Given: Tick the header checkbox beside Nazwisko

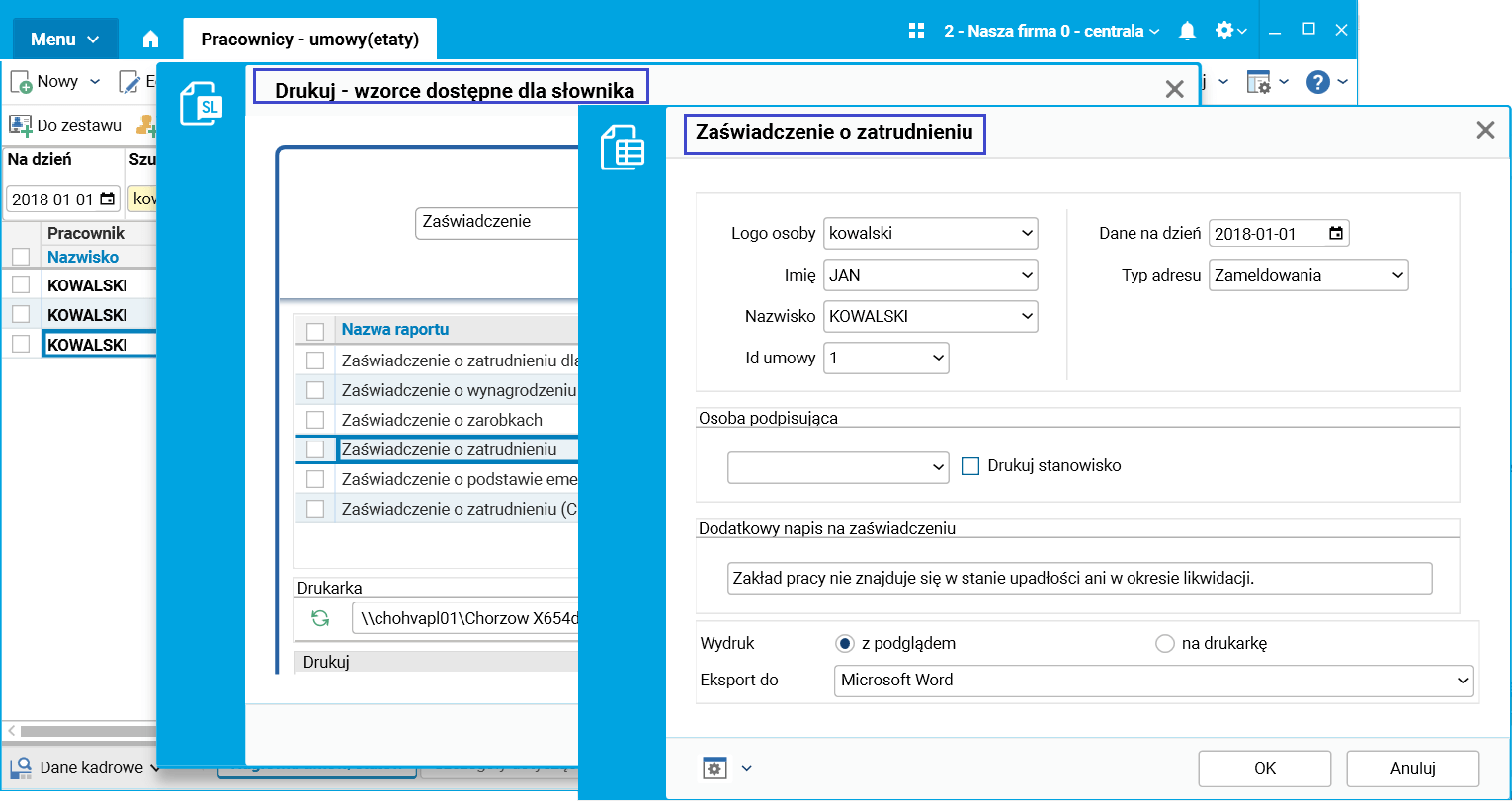Looking at the screenshot, I should tap(21, 257).
